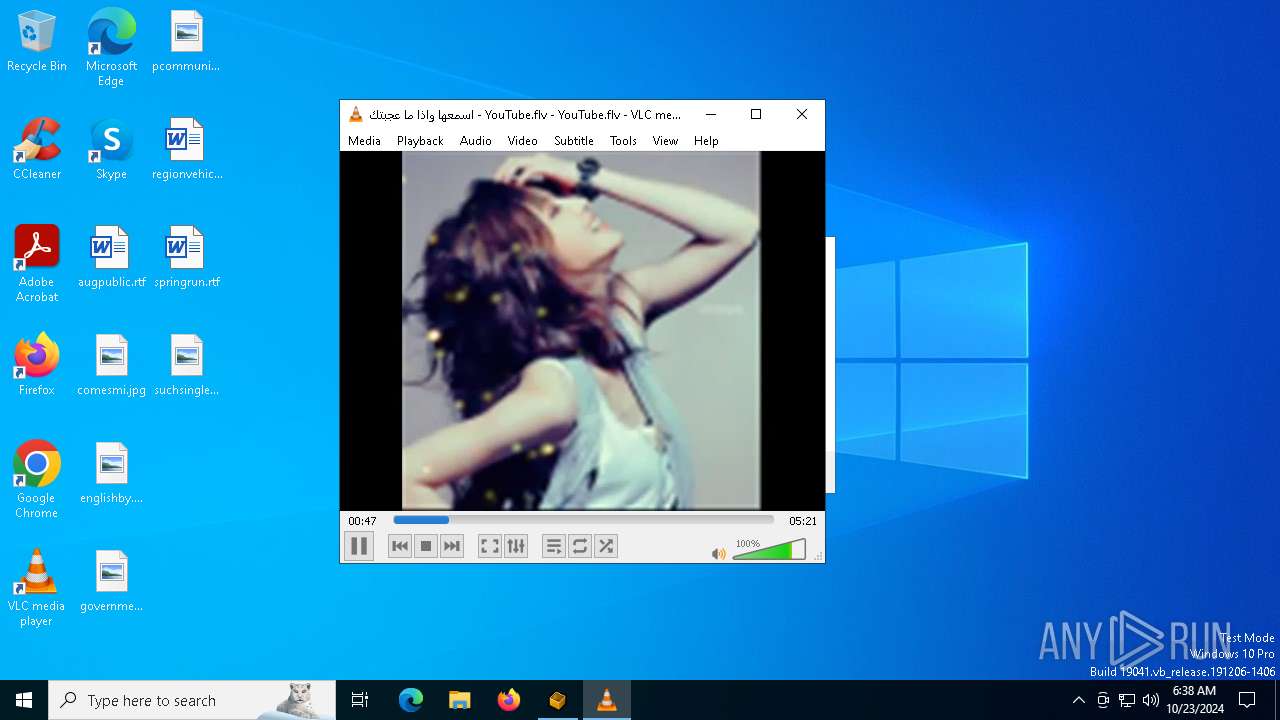This screenshot has height=720, width=1280.
Task: Open network status tray icon
Action: tap(1127, 700)
